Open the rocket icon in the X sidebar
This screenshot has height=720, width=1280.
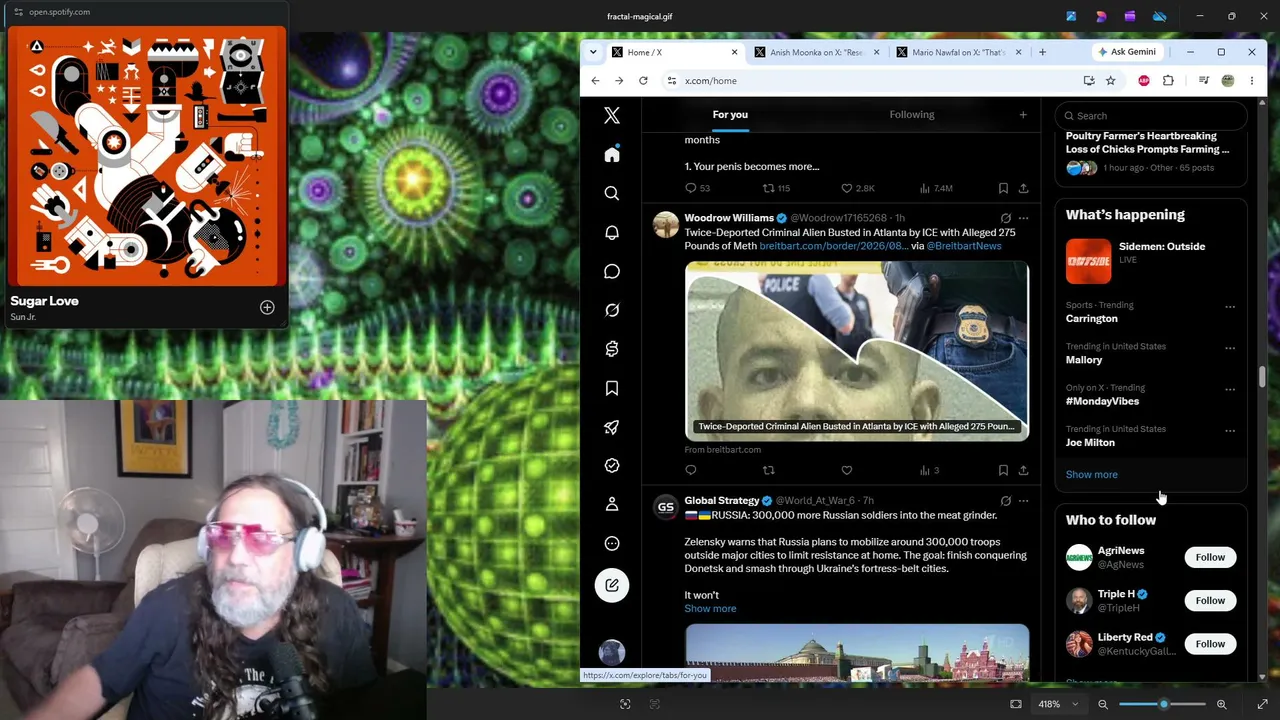[612, 427]
